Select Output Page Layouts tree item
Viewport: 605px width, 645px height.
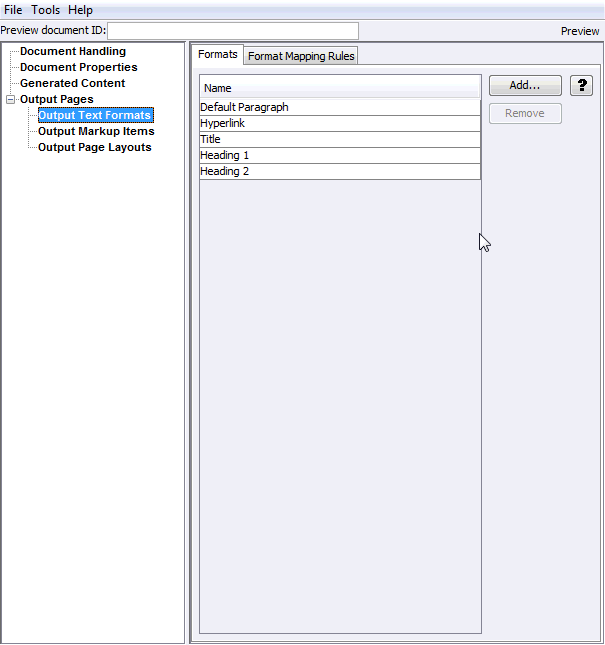click(x=95, y=147)
